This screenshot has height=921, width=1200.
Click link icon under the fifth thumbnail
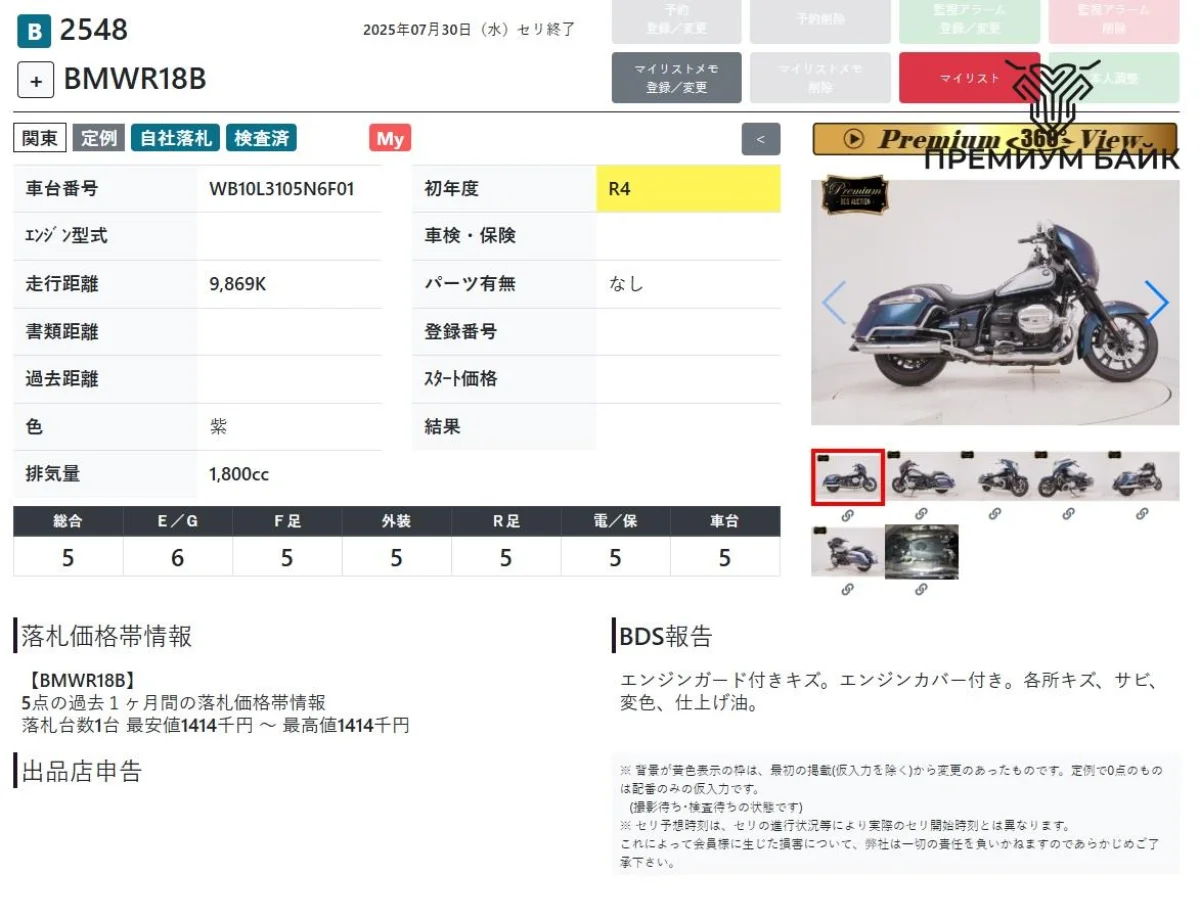[x=1142, y=514]
